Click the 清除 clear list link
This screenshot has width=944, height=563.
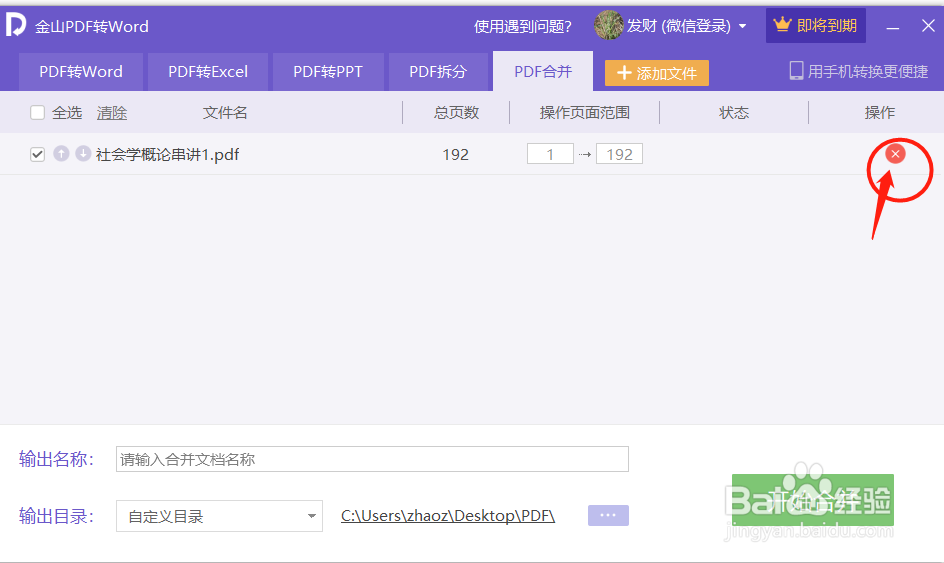[112, 113]
